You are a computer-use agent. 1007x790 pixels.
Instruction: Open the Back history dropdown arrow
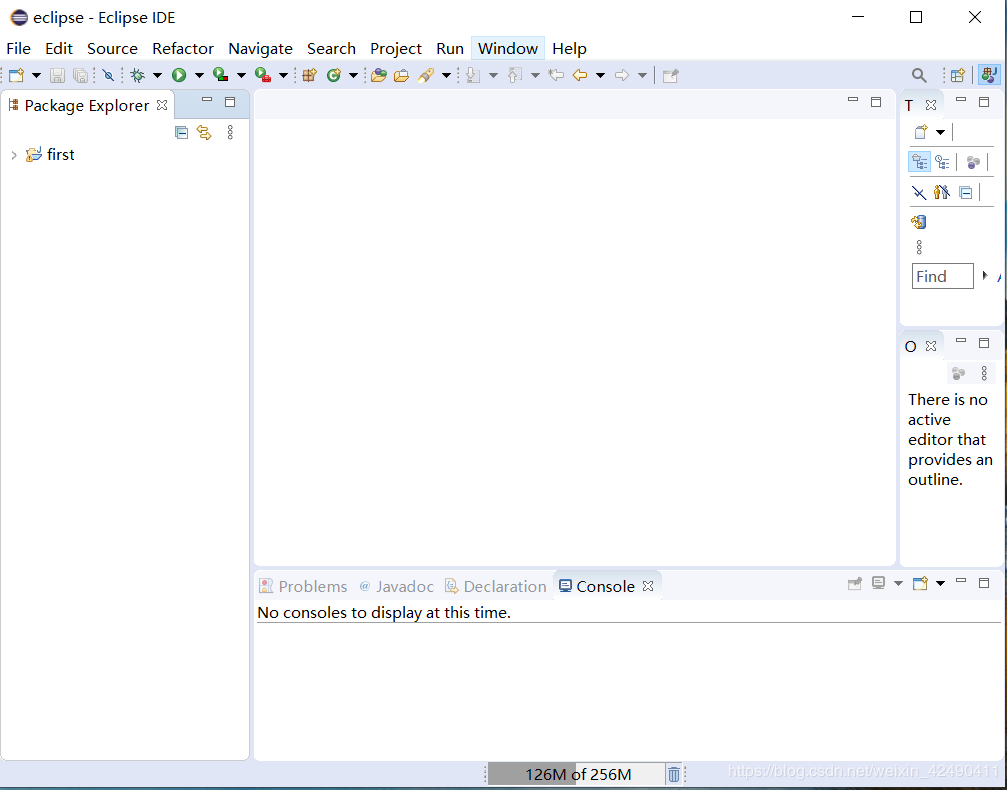click(600, 75)
